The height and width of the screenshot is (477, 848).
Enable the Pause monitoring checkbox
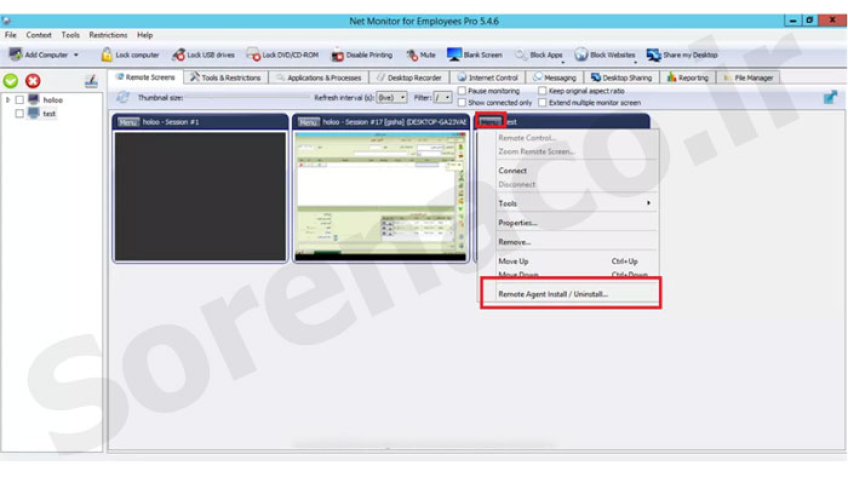(x=462, y=90)
